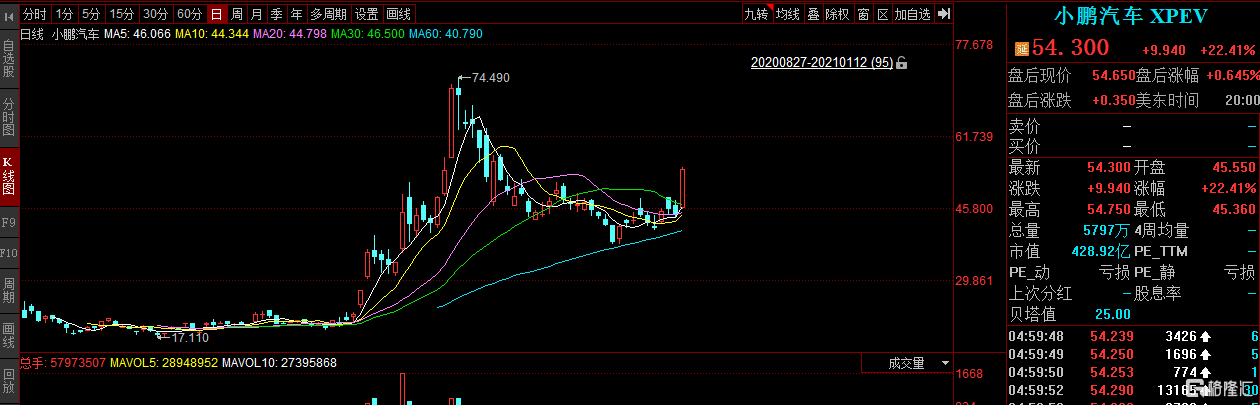Switch to 年 yearly candles
This screenshot has height=405, width=1260.
[296, 14]
